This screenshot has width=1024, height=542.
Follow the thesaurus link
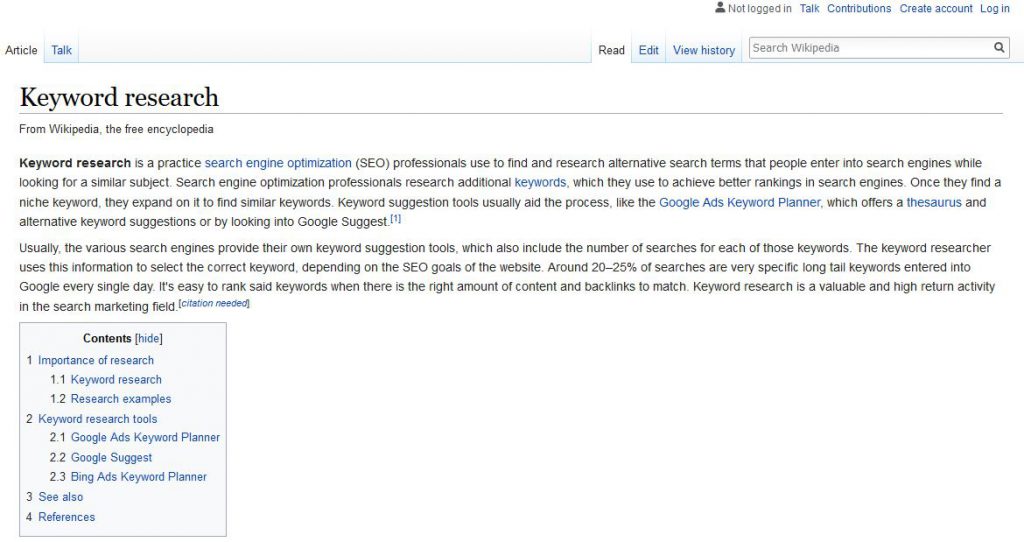pos(934,202)
